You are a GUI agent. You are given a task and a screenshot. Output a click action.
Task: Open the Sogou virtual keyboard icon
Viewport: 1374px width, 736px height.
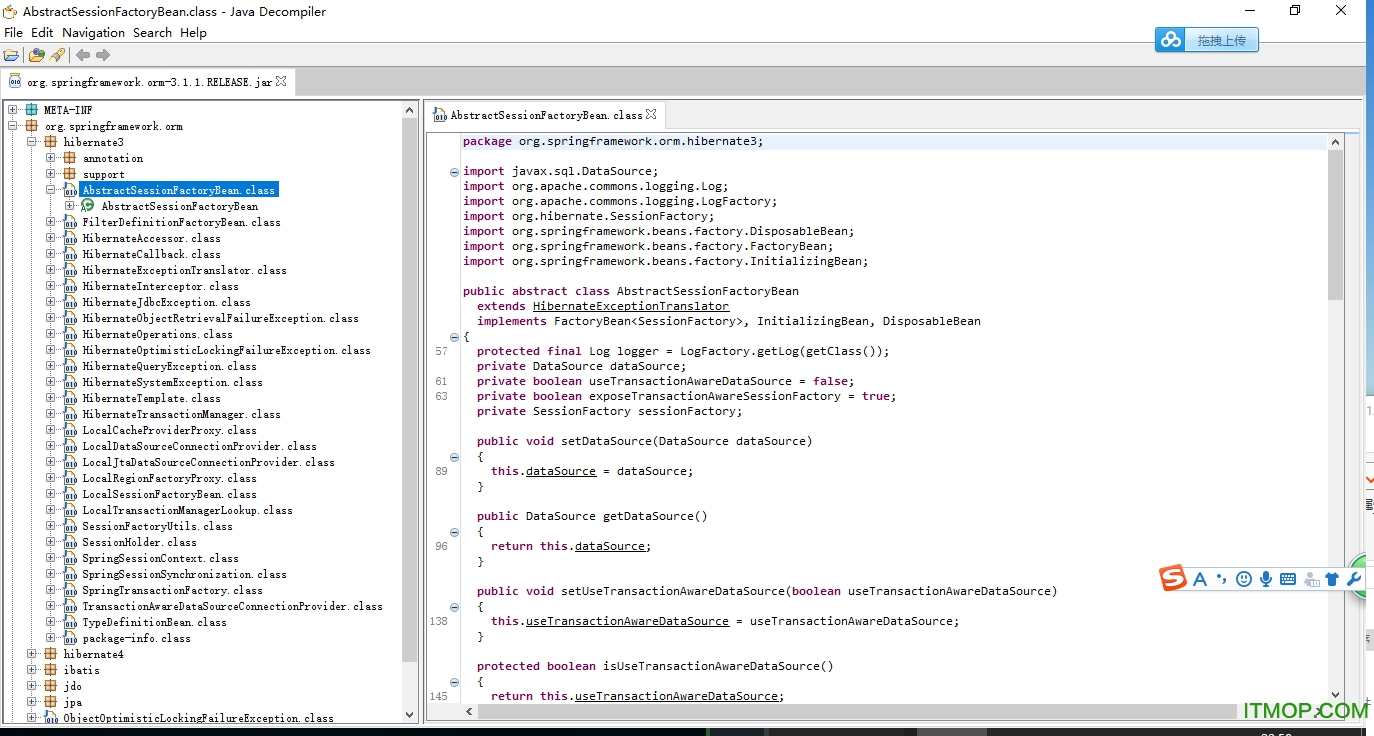coord(1288,578)
